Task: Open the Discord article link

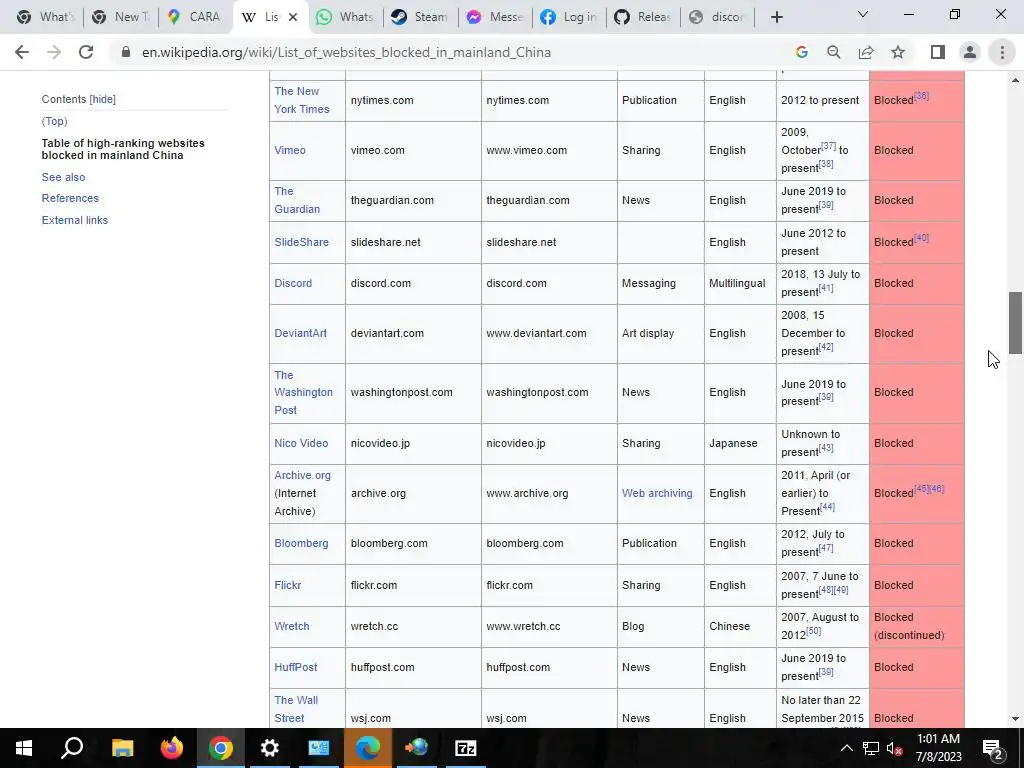Action: [293, 283]
